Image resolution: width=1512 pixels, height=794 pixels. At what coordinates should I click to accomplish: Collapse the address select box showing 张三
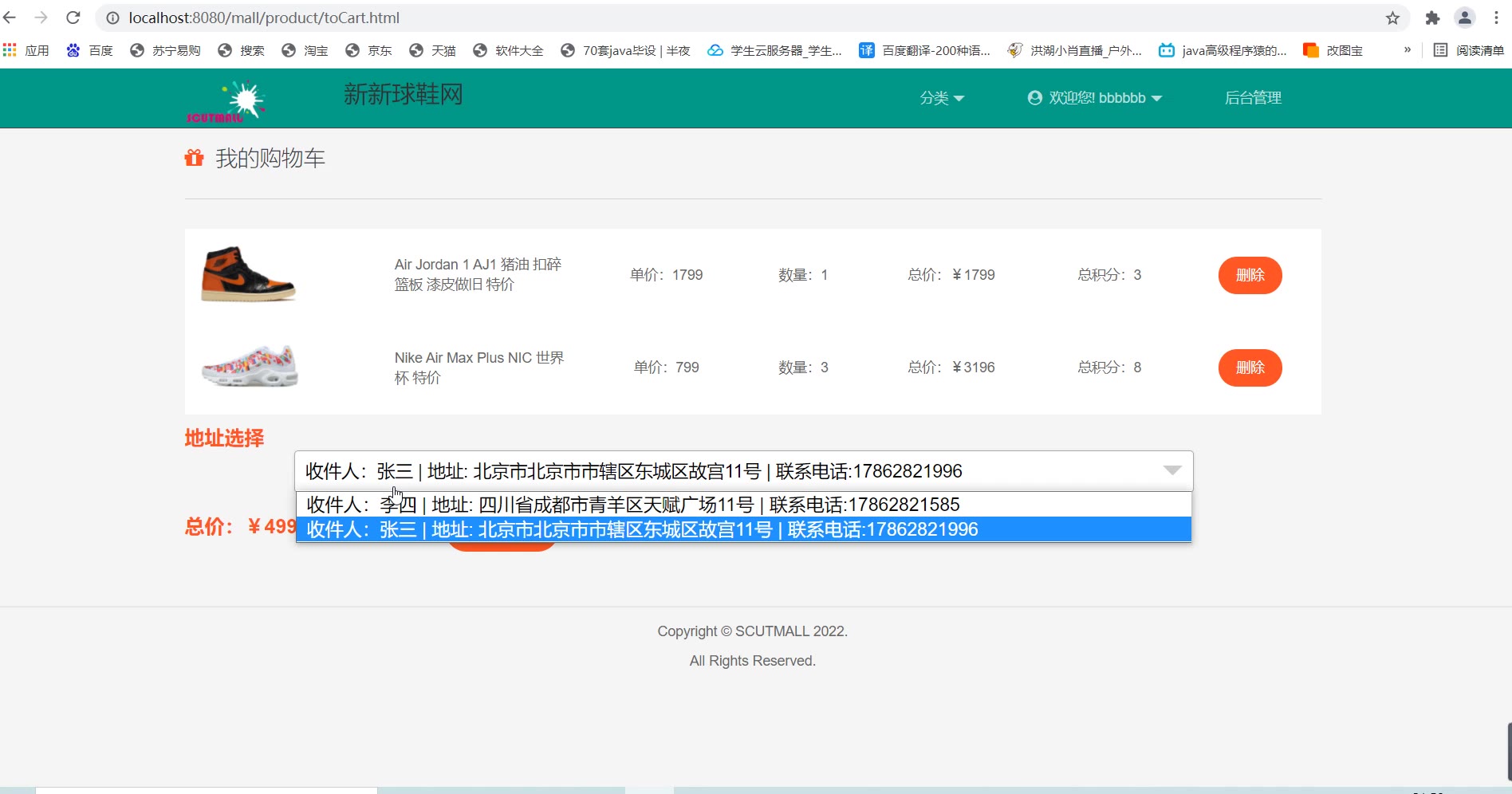(x=743, y=471)
